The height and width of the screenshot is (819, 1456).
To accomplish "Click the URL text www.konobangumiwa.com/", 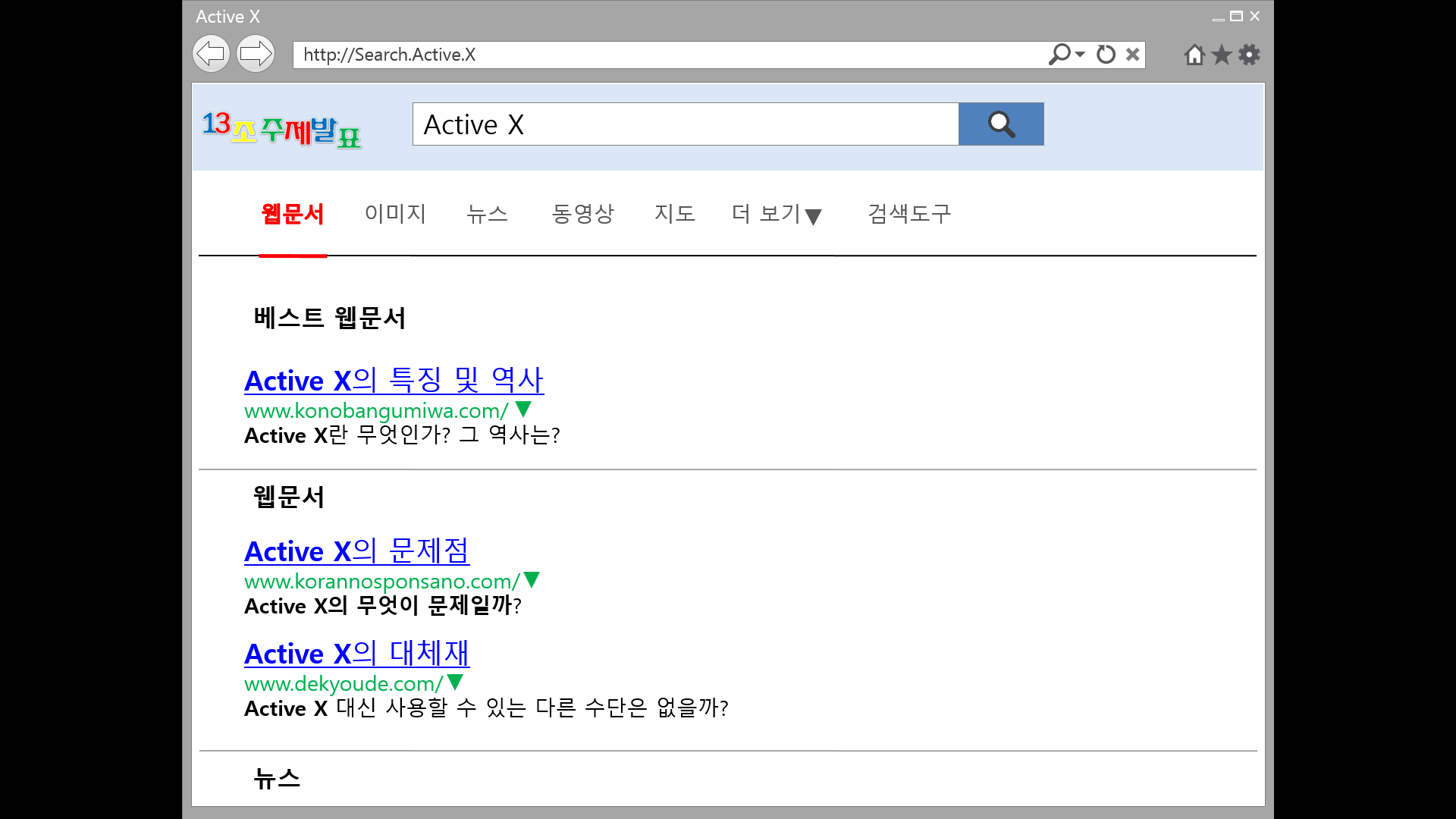I will pyautogui.click(x=376, y=411).
